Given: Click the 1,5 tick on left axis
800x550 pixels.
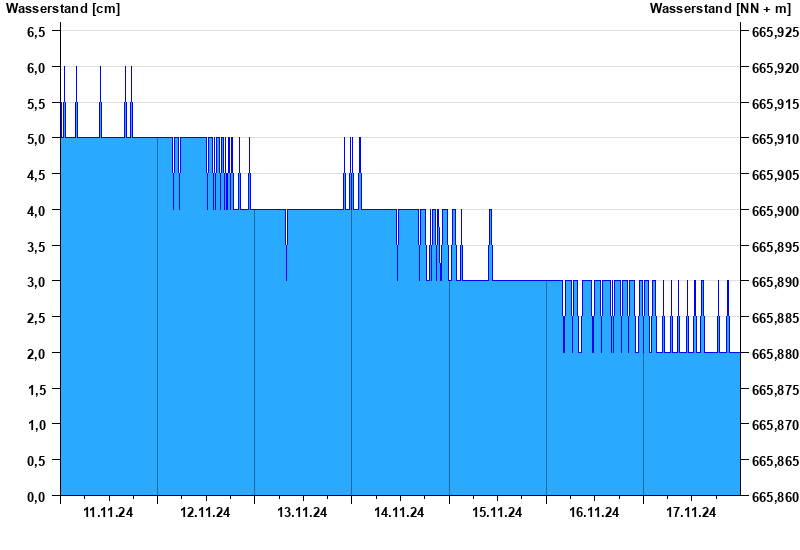Looking at the screenshot, I should coord(36,389).
